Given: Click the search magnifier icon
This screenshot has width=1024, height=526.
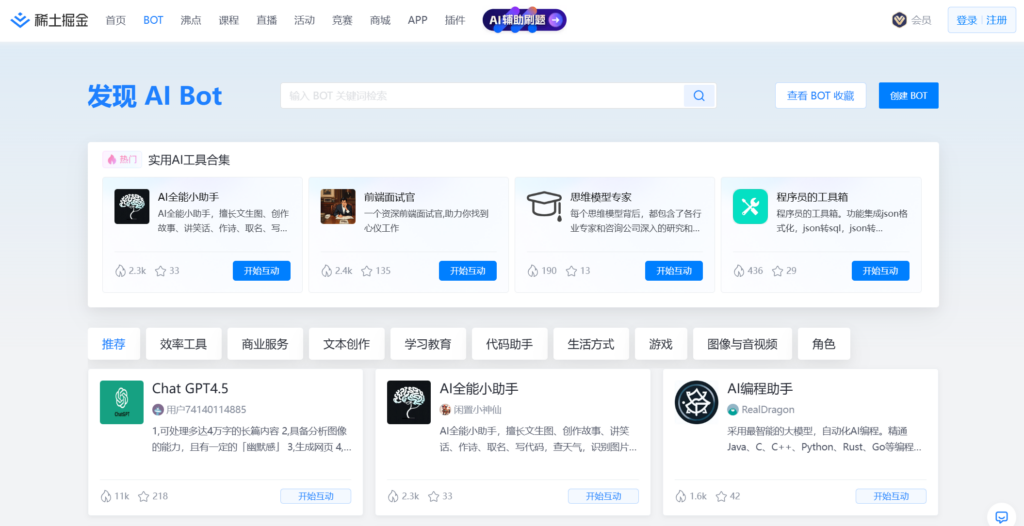Looking at the screenshot, I should [x=699, y=96].
